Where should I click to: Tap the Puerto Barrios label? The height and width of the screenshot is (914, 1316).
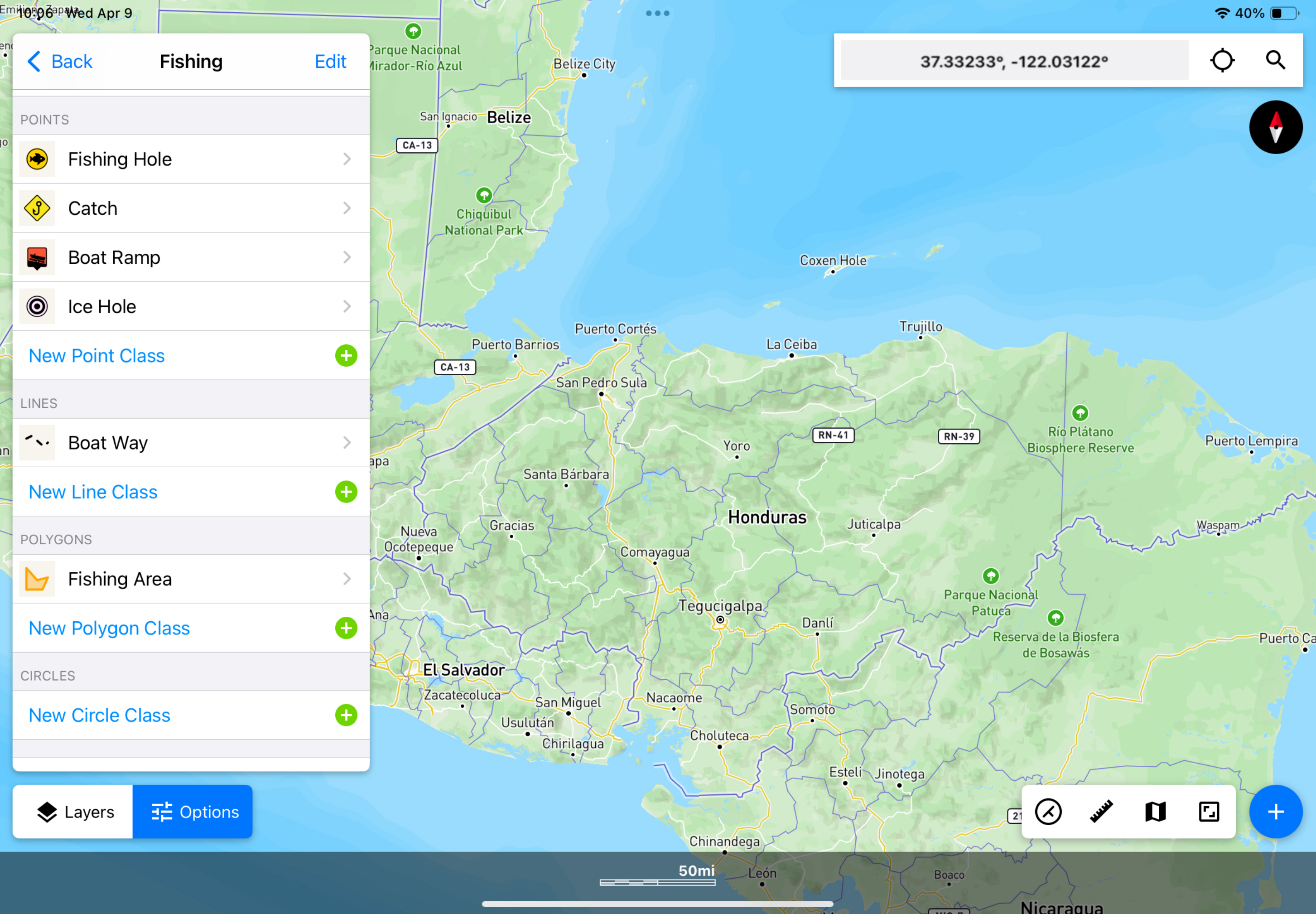tap(515, 345)
